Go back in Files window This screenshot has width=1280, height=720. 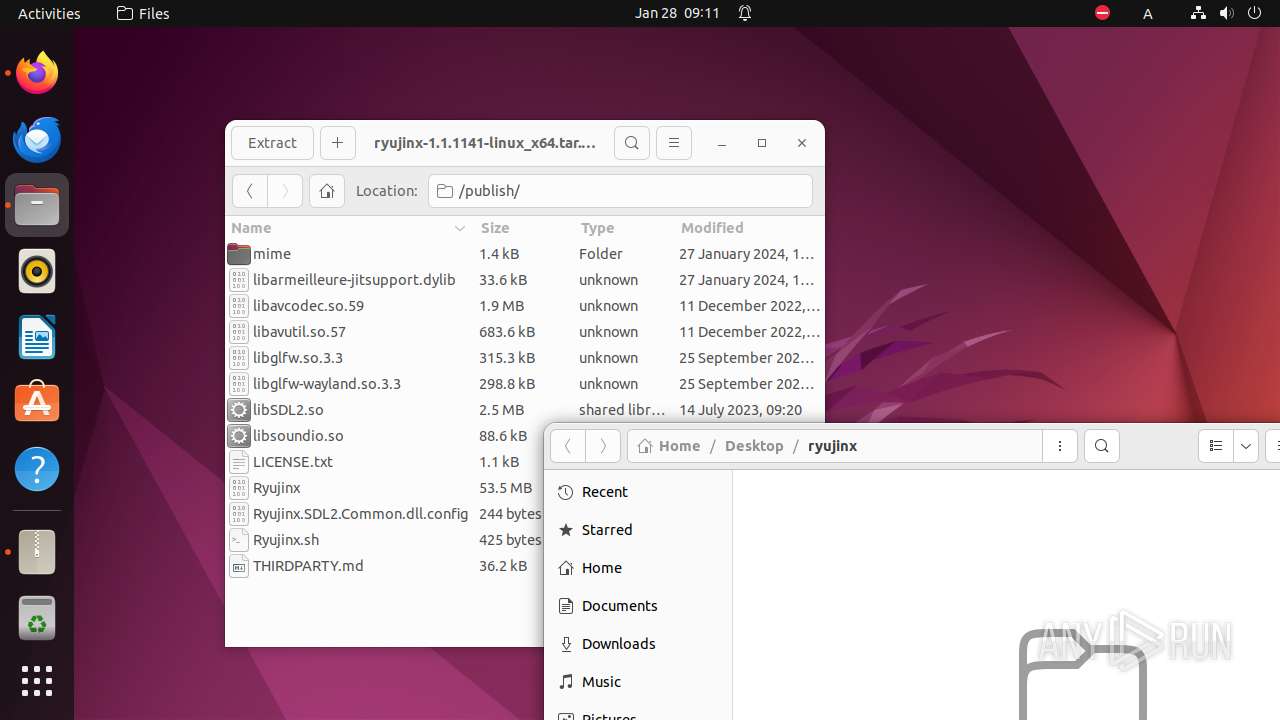567,446
